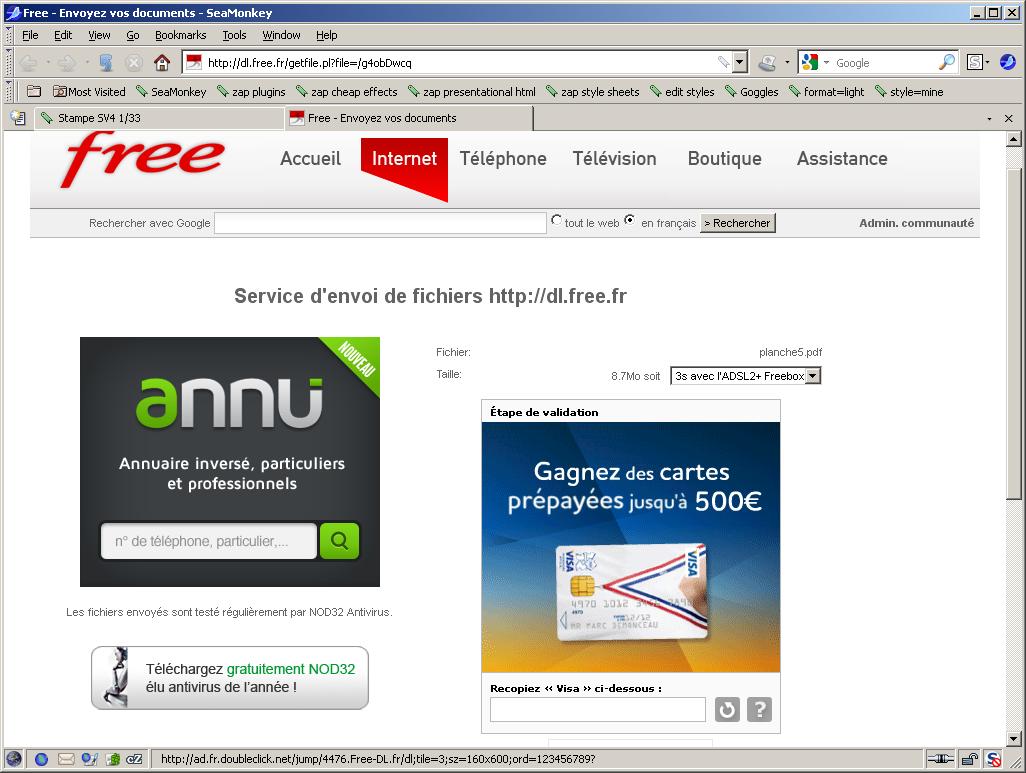1026x773 pixels.
Task: Click the Rechercher button
Action: pyautogui.click(x=737, y=223)
